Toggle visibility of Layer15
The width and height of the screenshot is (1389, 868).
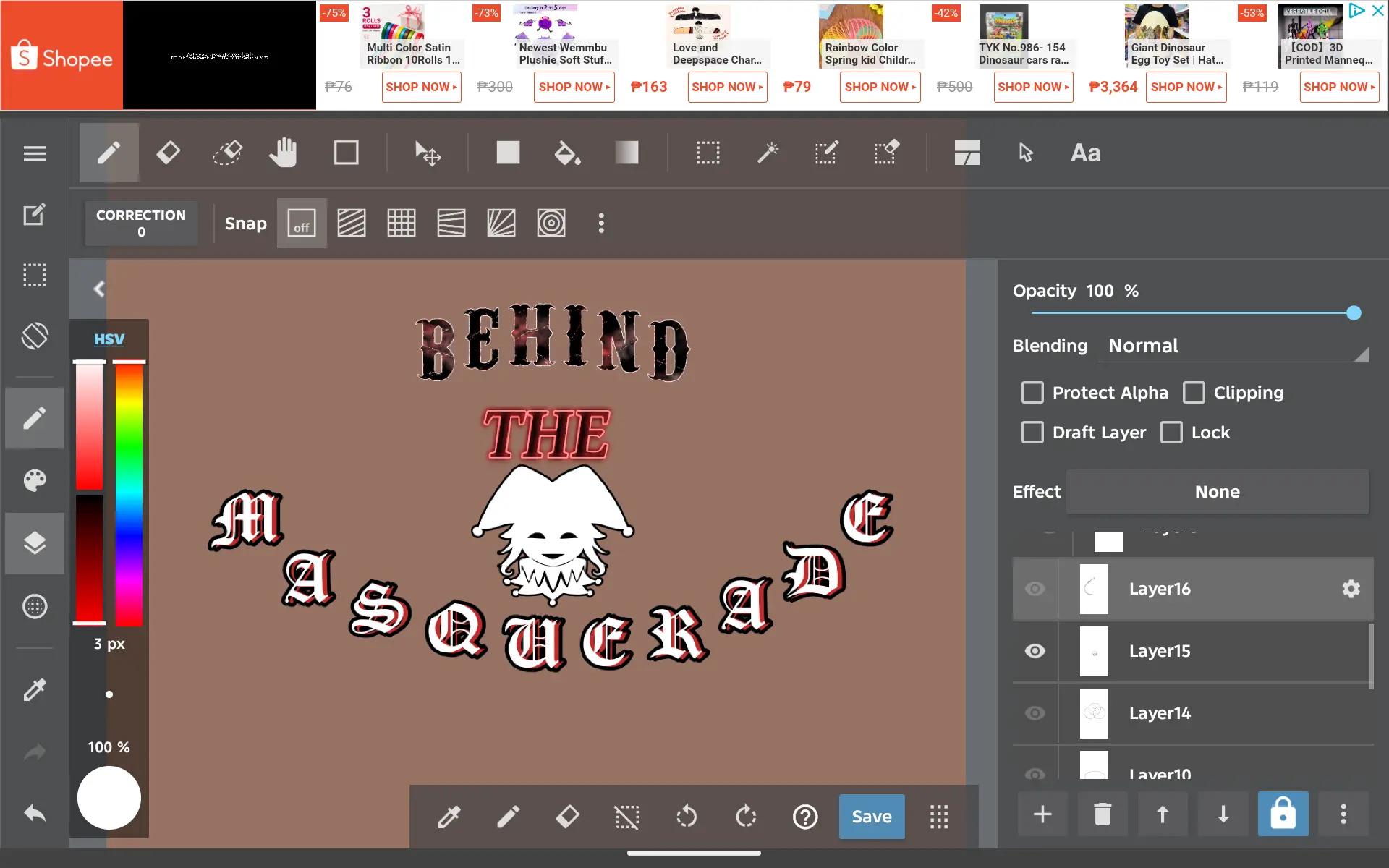[1035, 651]
